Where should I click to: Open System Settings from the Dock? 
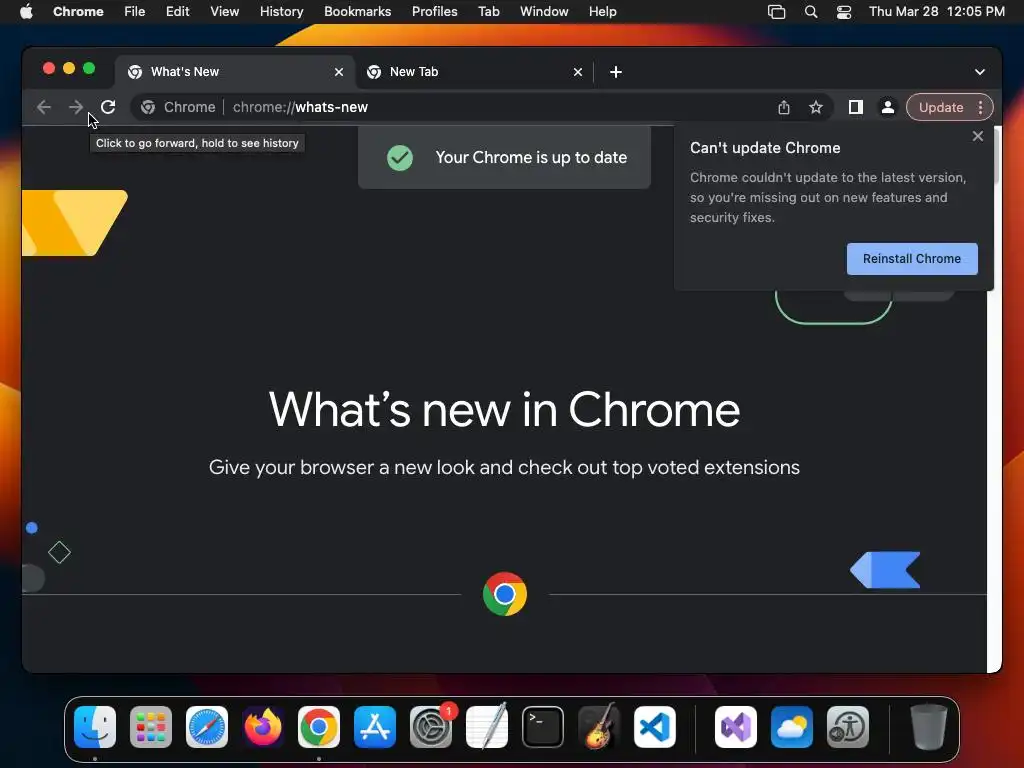[x=431, y=726]
